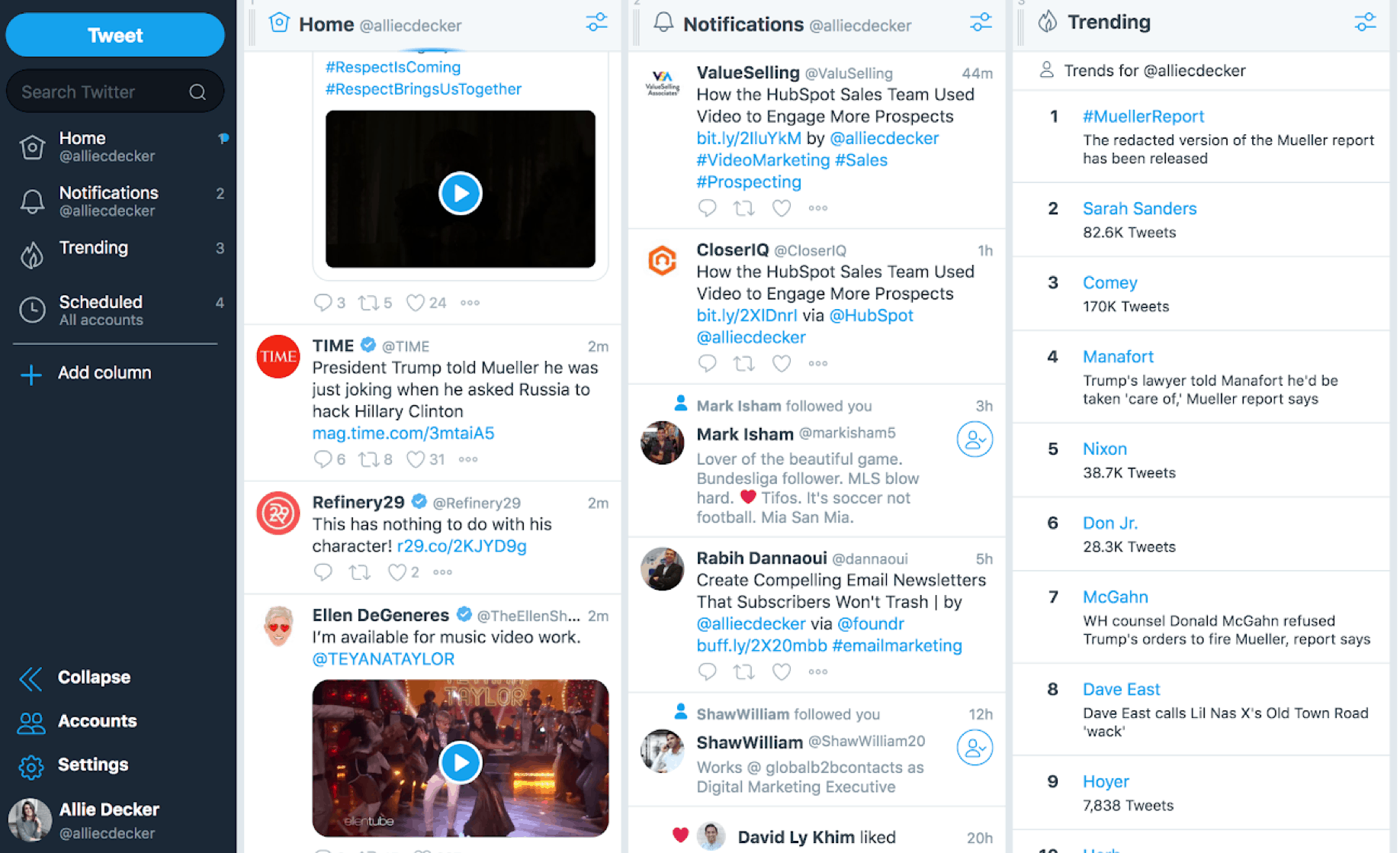Open Home column options slider icon

[596, 23]
